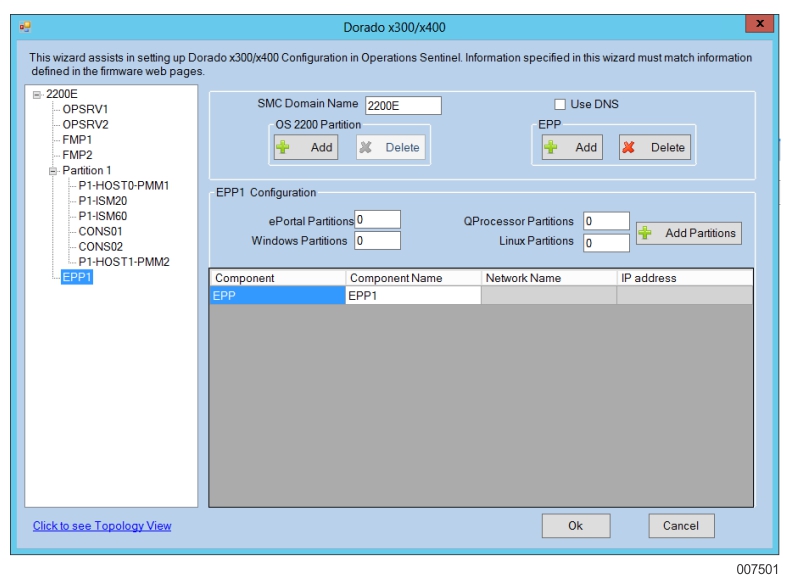Select the EPP1 tree item
Viewport: 789px width, 584px height.
[x=77, y=277]
